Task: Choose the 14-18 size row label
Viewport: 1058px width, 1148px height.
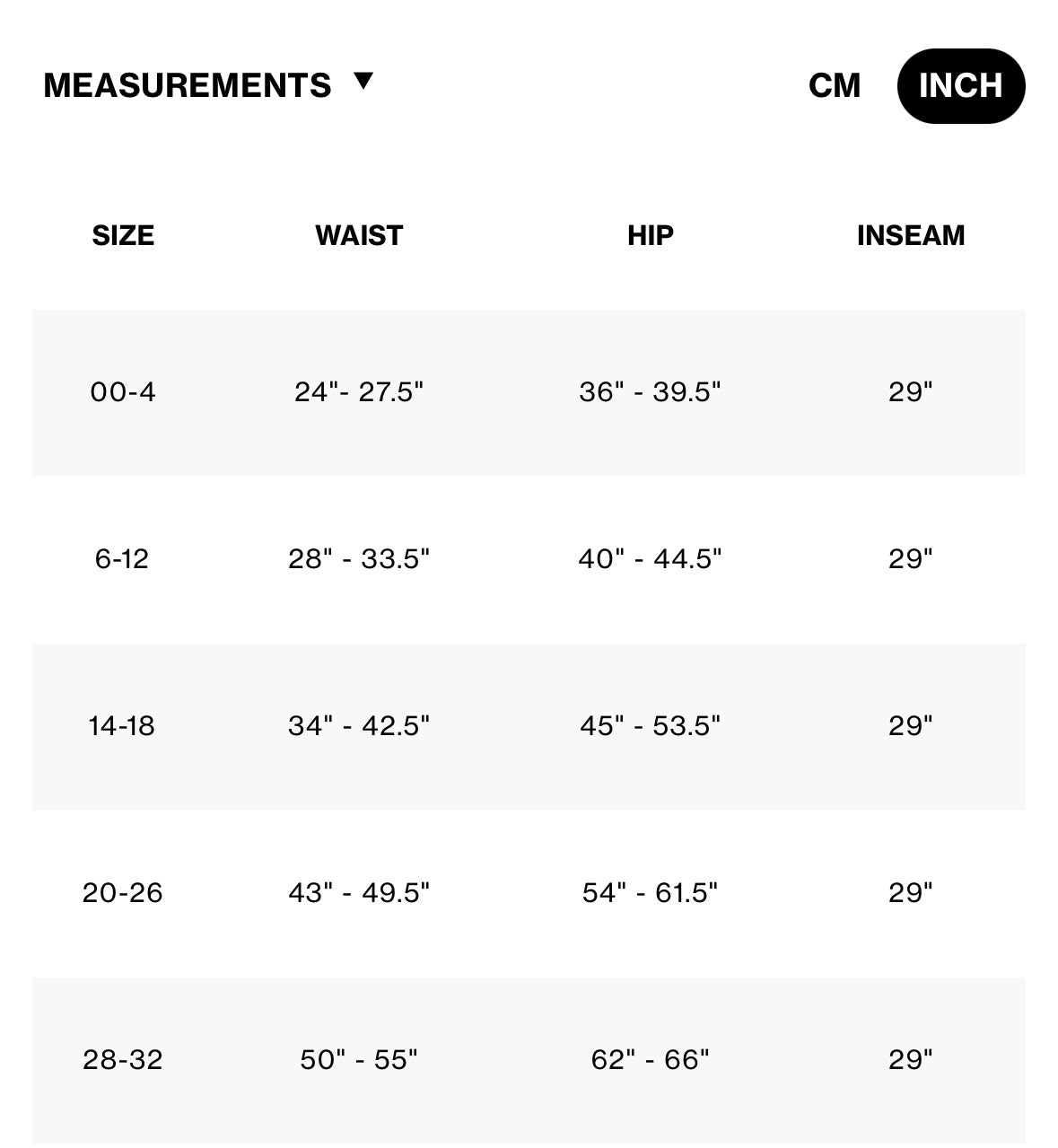Action: pyautogui.click(x=122, y=725)
